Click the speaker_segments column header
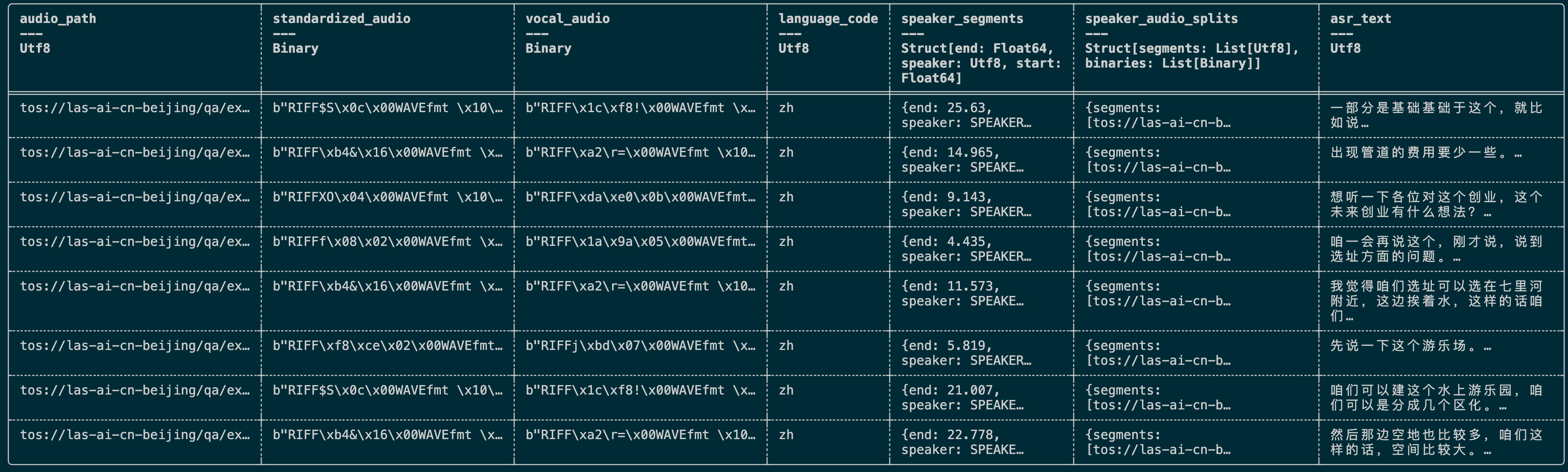The width and height of the screenshot is (1568, 472). click(x=962, y=19)
